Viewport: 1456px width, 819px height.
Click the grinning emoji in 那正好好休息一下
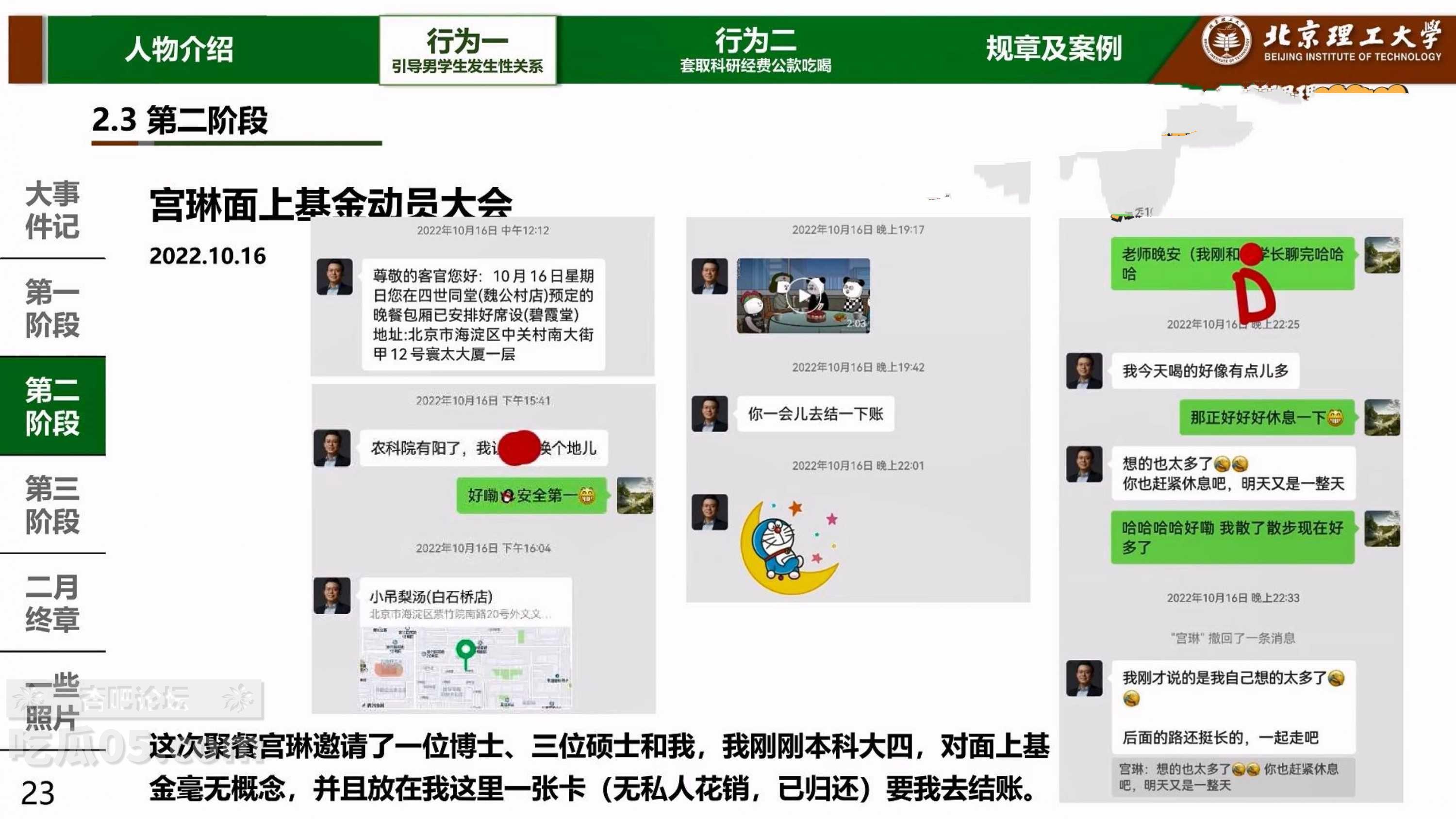click(1335, 418)
